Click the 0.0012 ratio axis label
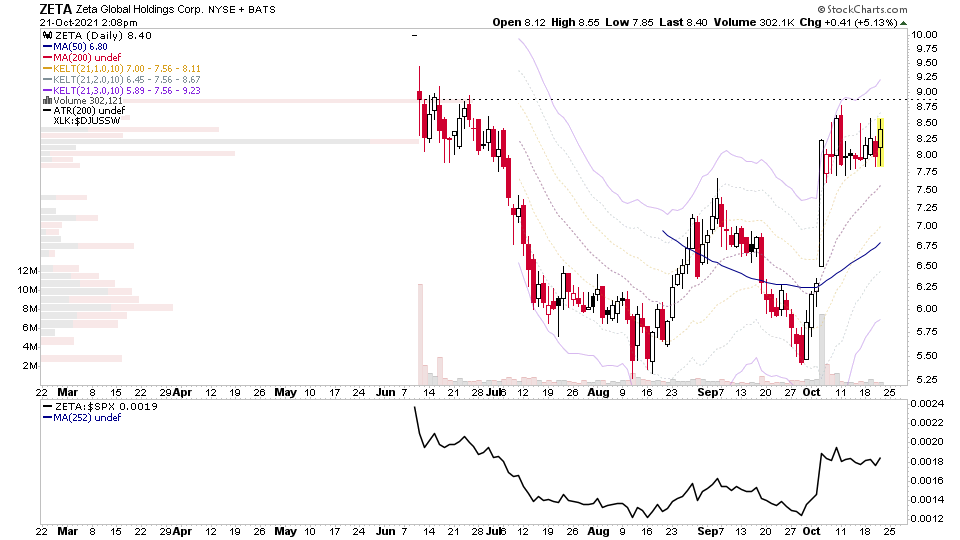This screenshot has width=960, height=540. pyautogui.click(x=928, y=519)
